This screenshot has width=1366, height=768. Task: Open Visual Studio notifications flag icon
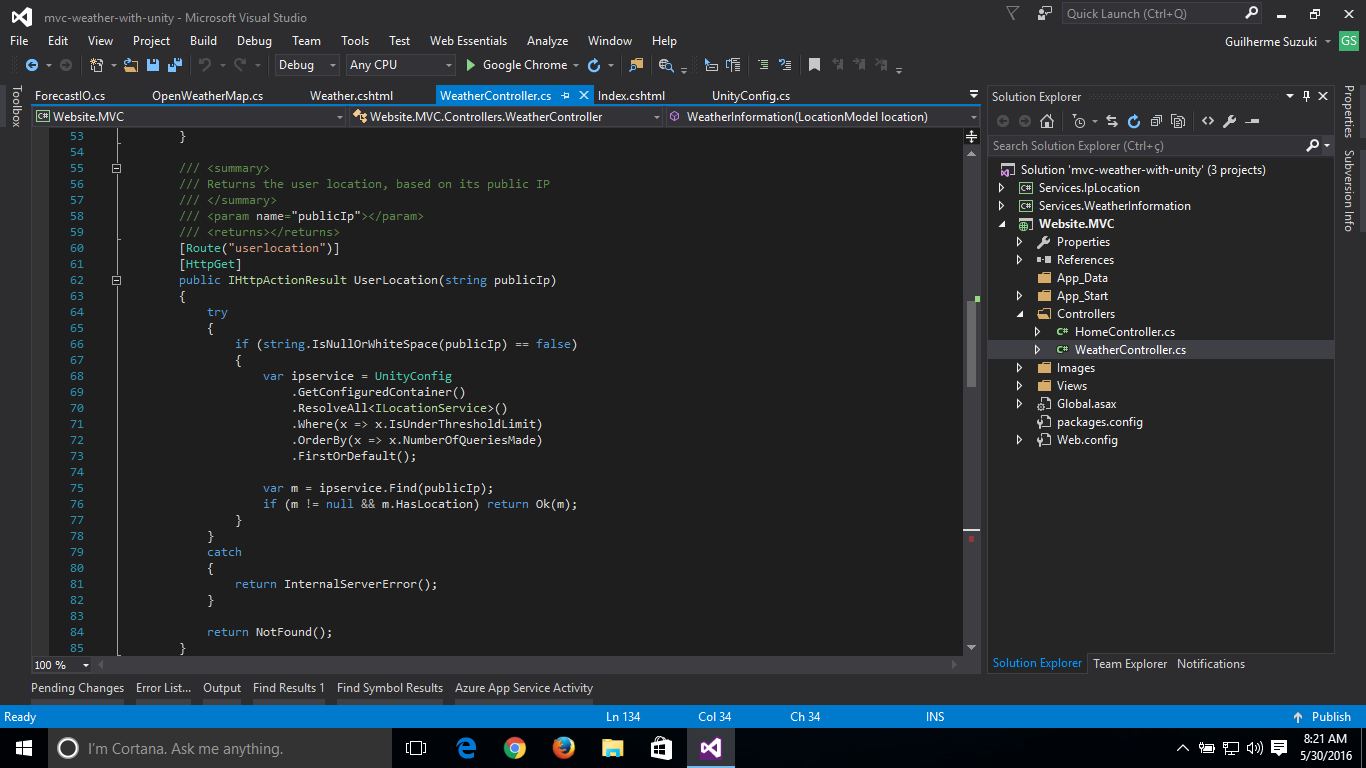coord(1013,14)
